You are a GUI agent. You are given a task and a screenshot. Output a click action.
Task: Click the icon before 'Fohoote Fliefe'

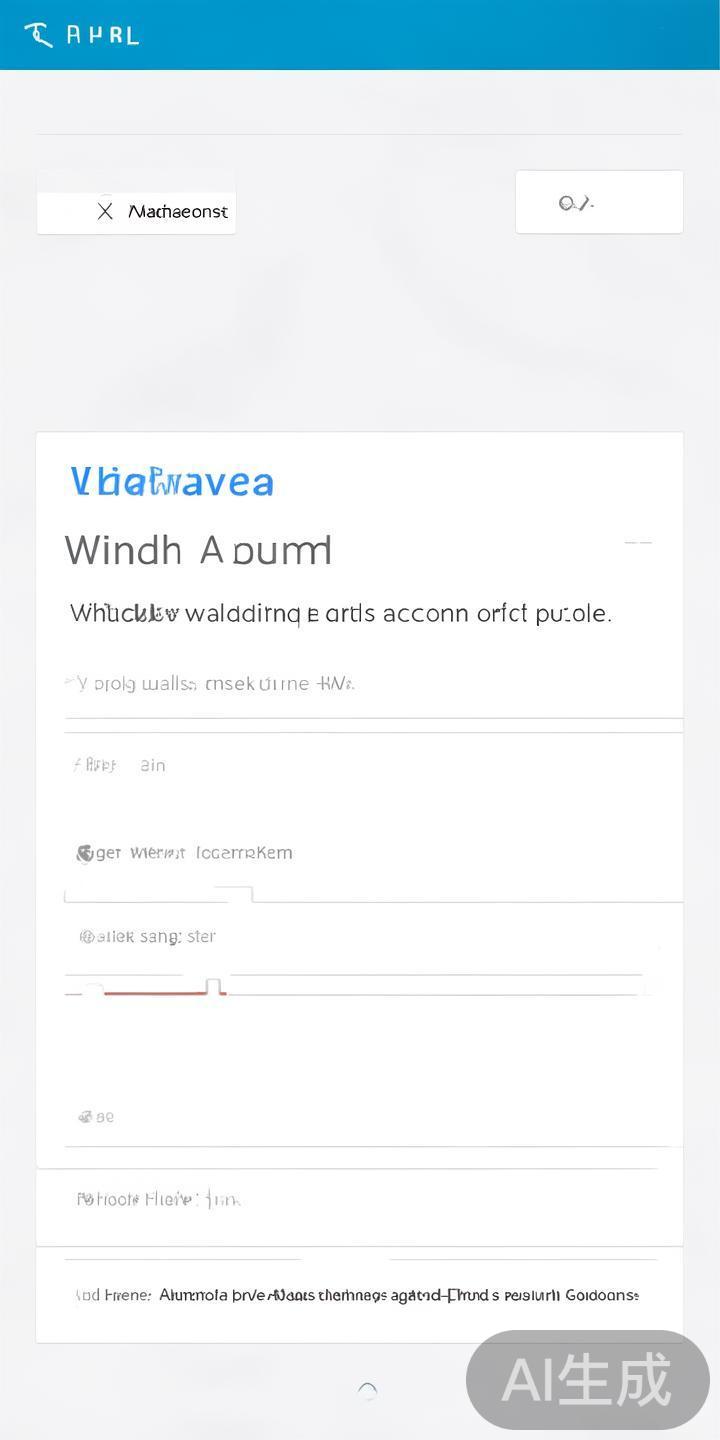tap(84, 1199)
